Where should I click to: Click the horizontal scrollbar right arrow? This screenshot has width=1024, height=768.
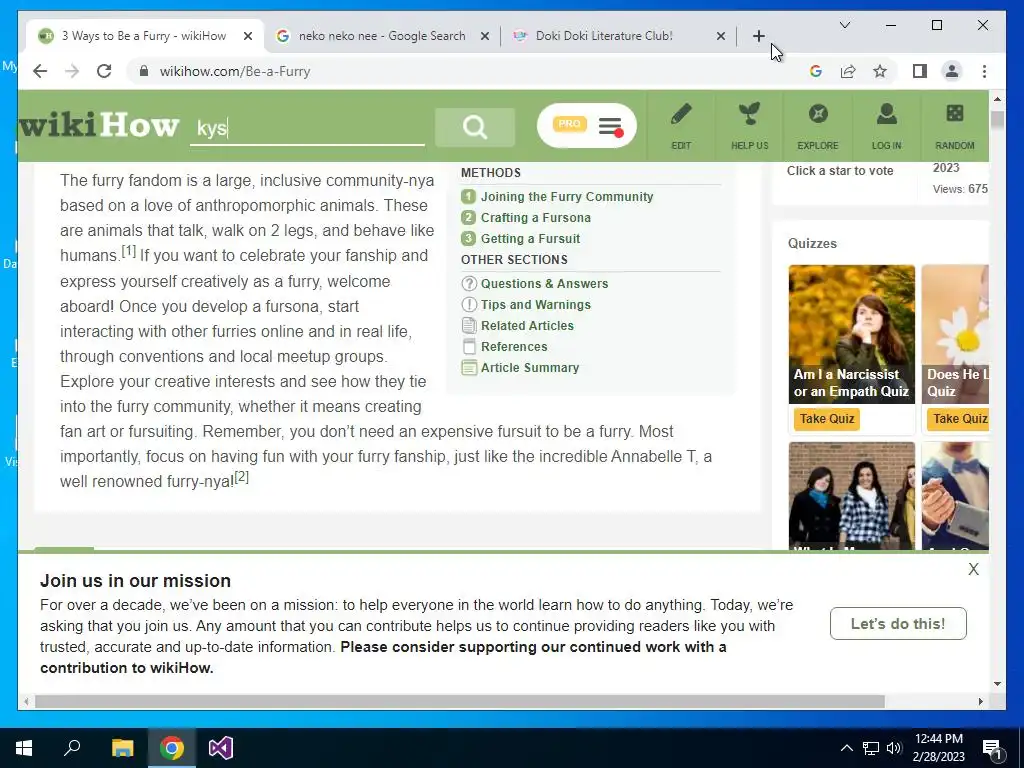click(x=980, y=701)
